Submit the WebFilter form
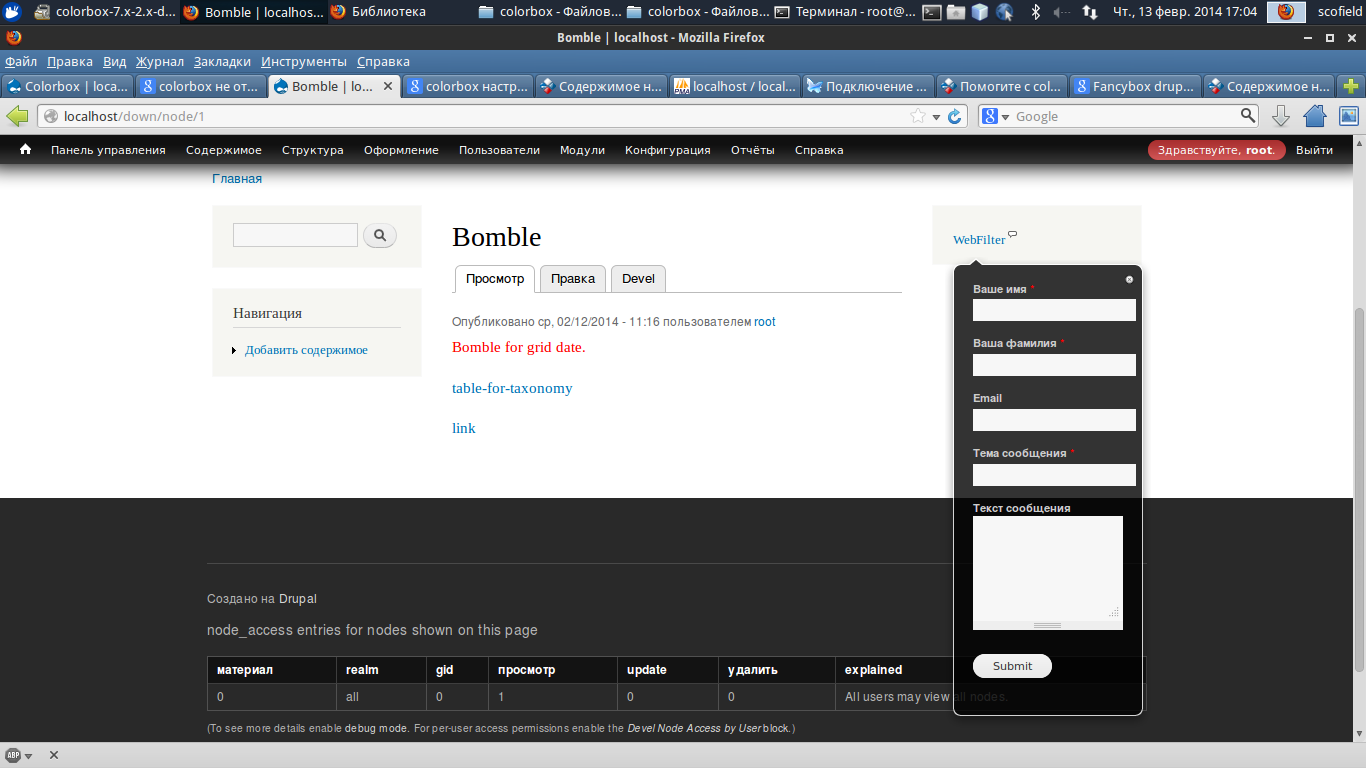Image resolution: width=1366 pixels, height=768 pixels. coord(1012,666)
